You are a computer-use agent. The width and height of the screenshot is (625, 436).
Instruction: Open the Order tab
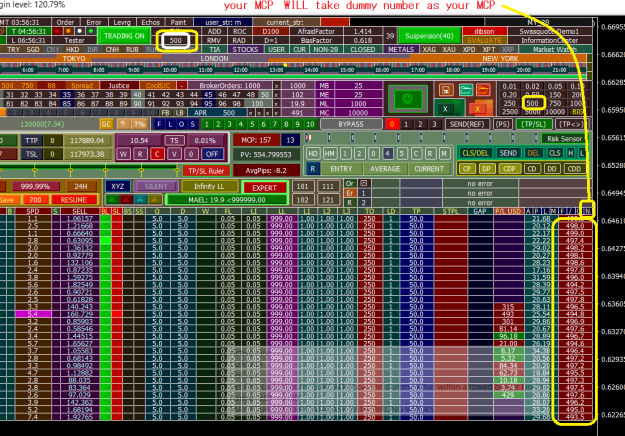65,22
